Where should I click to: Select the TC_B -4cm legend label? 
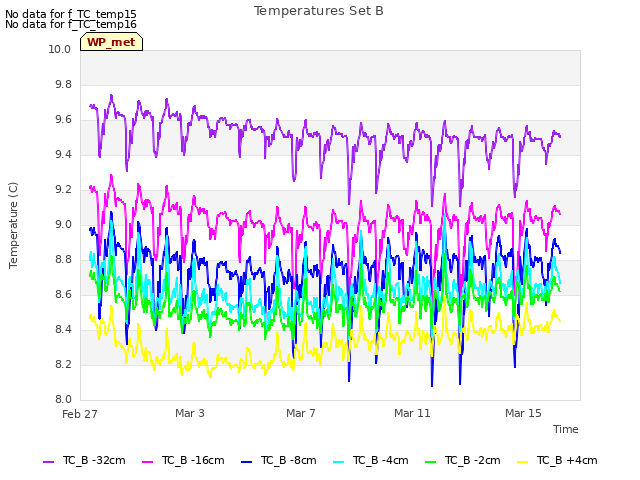tap(380, 460)
